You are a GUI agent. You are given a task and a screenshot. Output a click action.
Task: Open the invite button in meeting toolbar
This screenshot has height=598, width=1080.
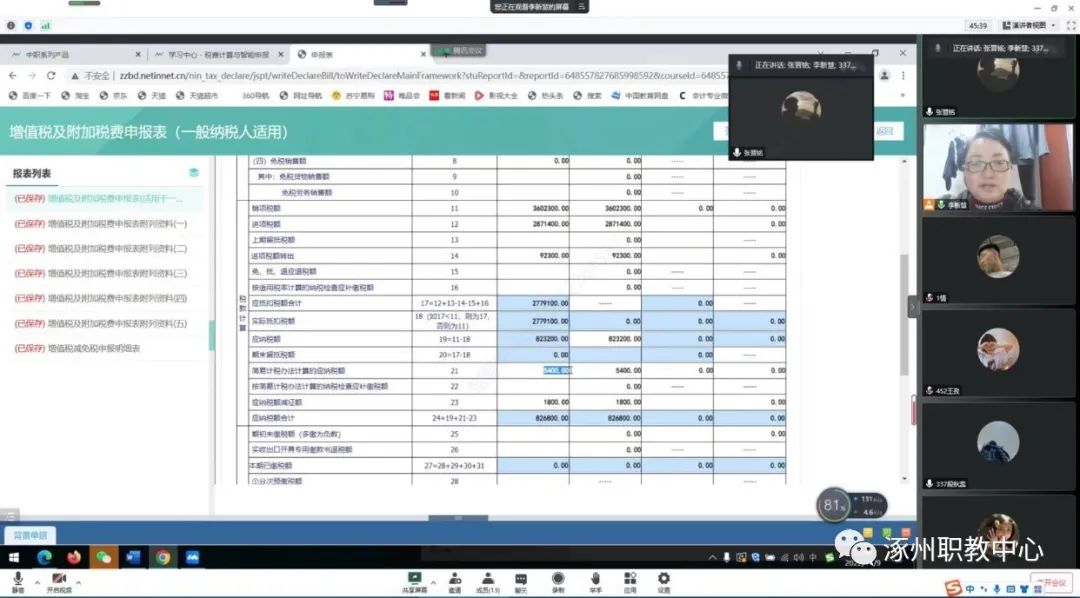coord(455,581)
